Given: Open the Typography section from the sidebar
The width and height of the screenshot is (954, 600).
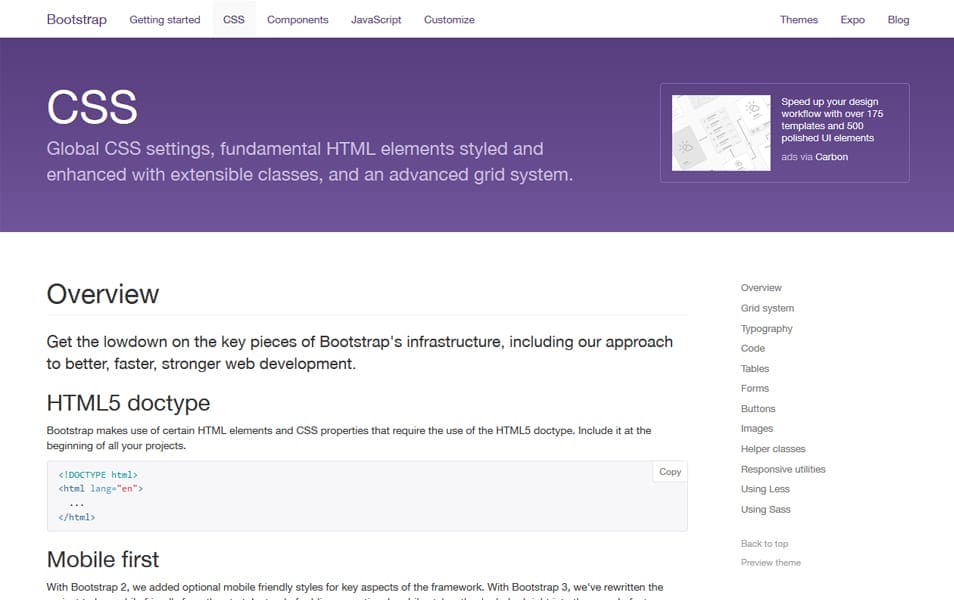Looking at the screenshot, I should 766,328.
